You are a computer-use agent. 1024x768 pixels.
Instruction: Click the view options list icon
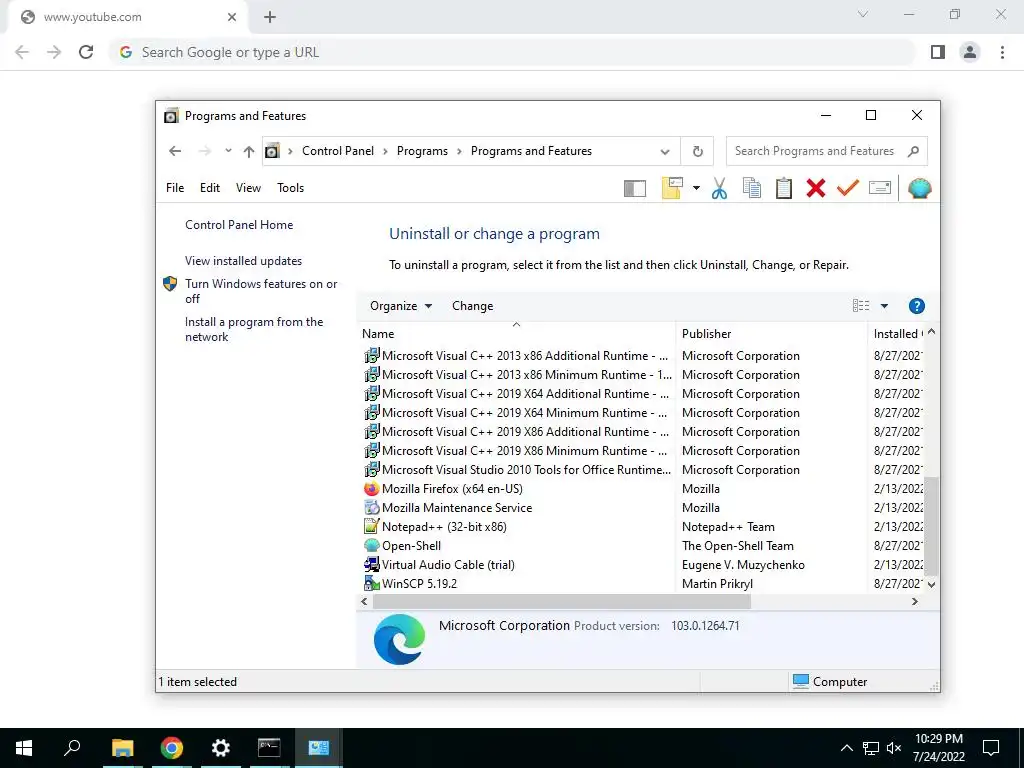tap(861, 306)
